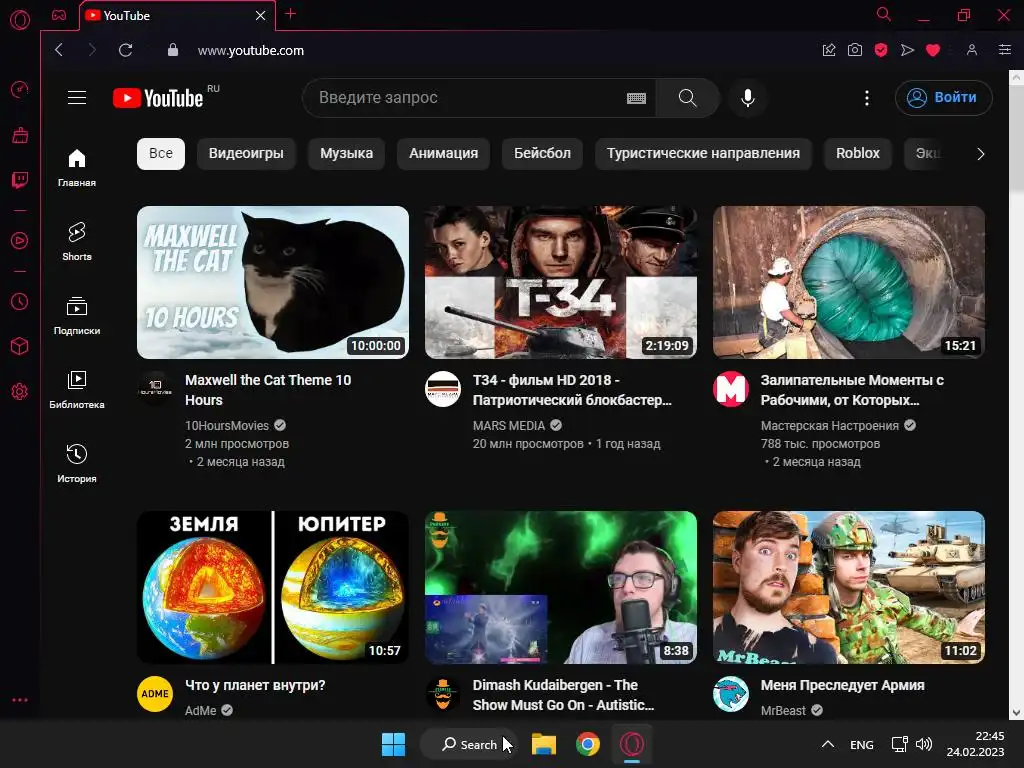Add page to bookmarks heart icon

tap(933, 50)
